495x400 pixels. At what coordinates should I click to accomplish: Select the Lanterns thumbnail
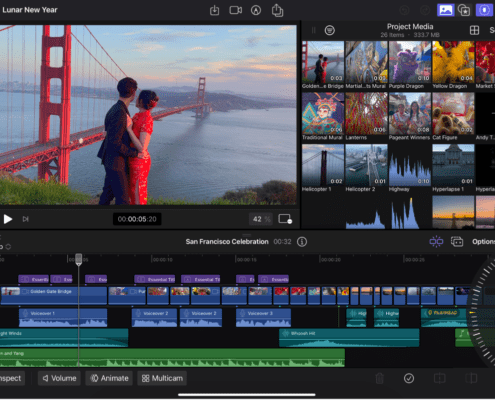[366, 113]
